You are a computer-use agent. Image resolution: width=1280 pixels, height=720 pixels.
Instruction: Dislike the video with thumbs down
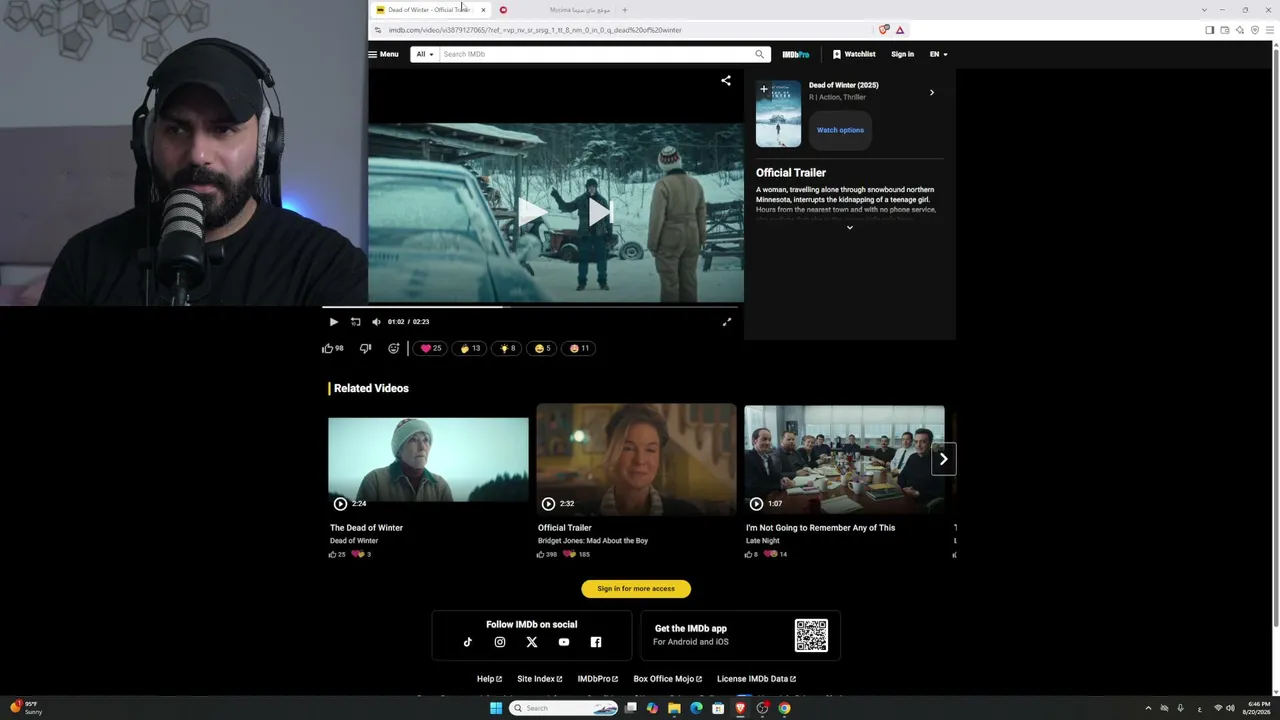(365, 348)
